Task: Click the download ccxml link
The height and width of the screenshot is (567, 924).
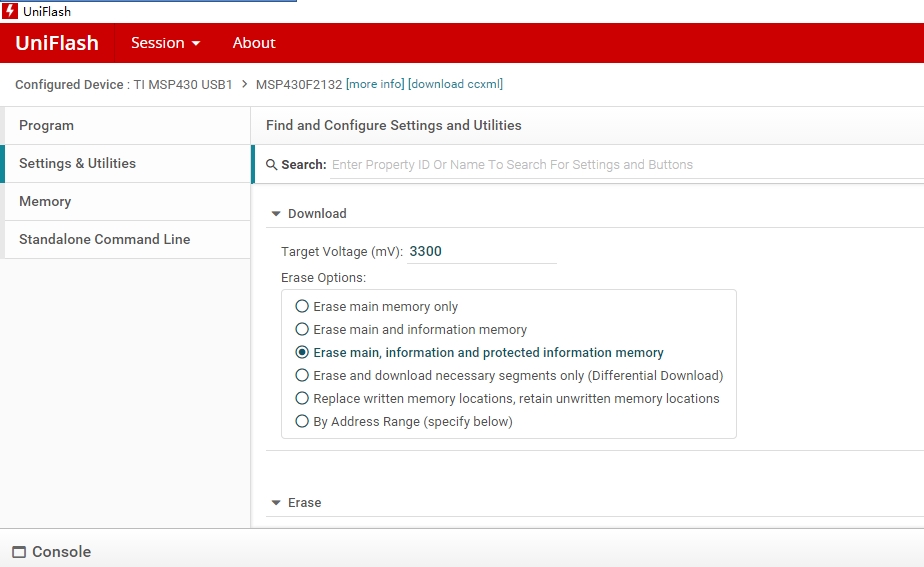Action: [455, 85]
